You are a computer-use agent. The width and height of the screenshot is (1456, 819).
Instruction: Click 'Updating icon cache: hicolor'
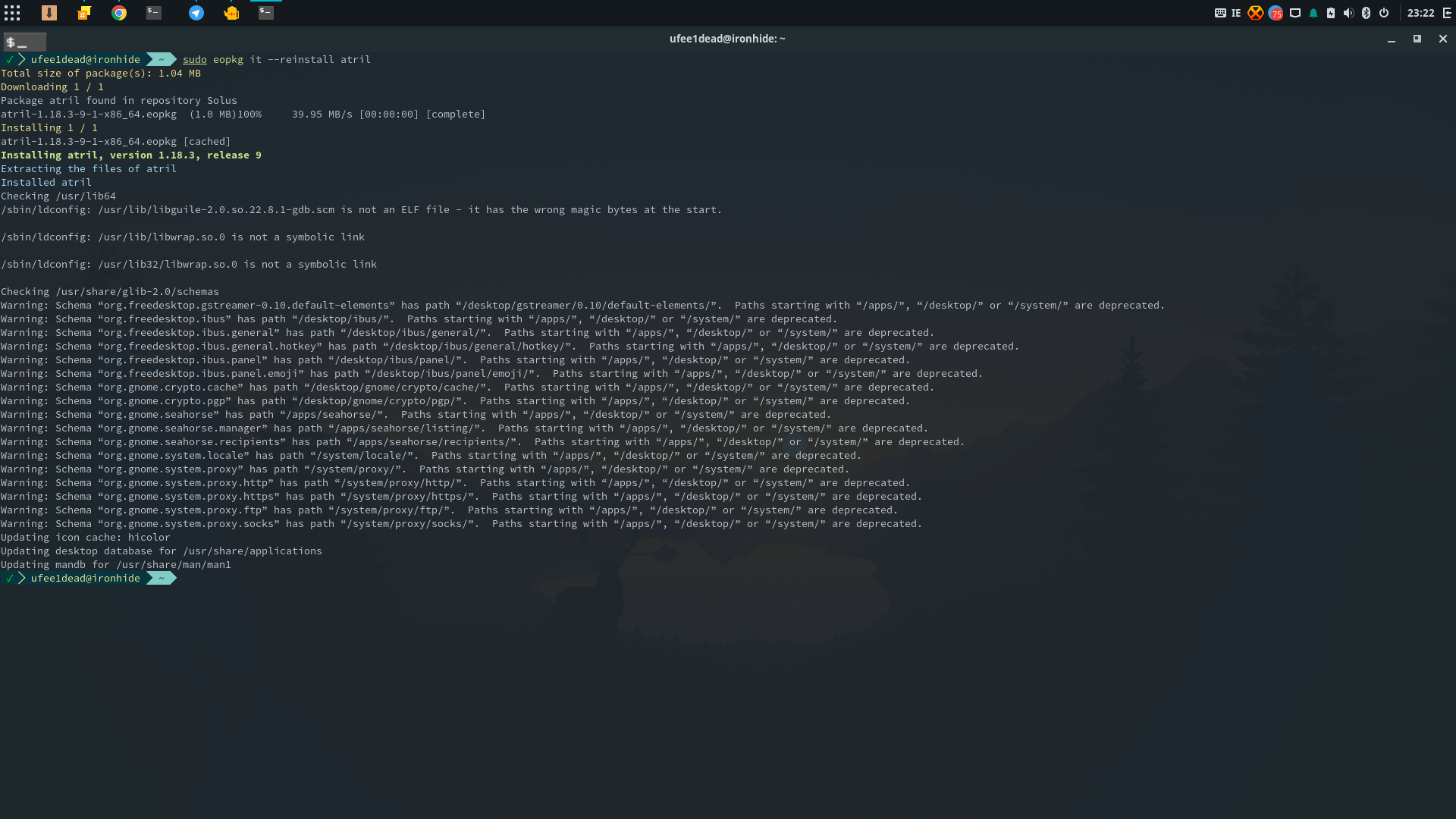[86, 538]
